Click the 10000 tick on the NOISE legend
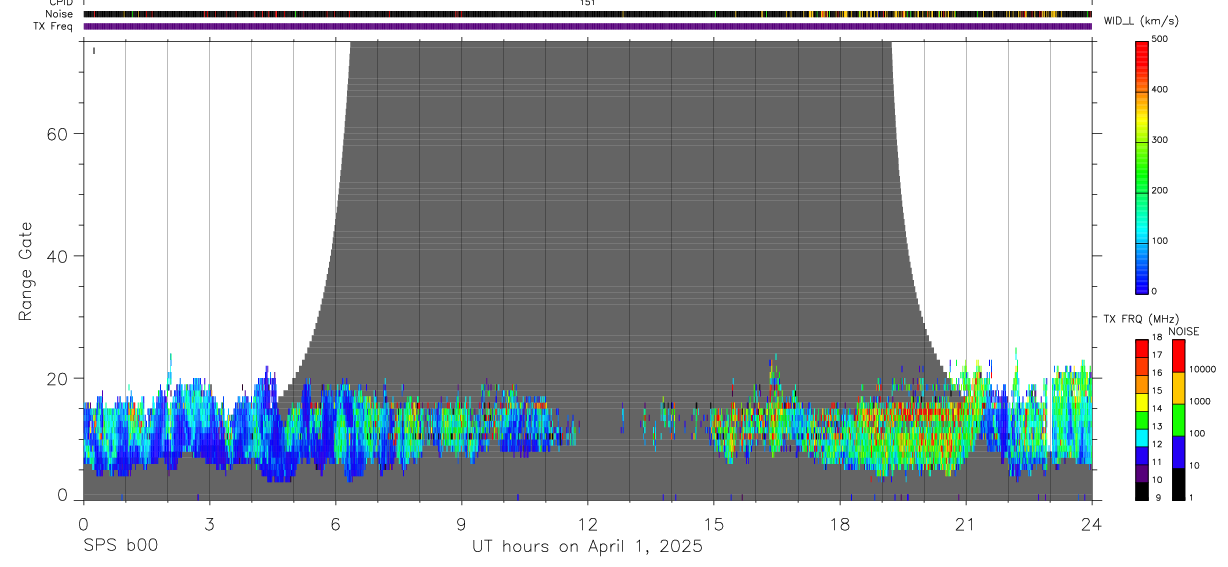Image resolution: width=1228 pixels, height=567 pixels. click(x=1203, y=369)
